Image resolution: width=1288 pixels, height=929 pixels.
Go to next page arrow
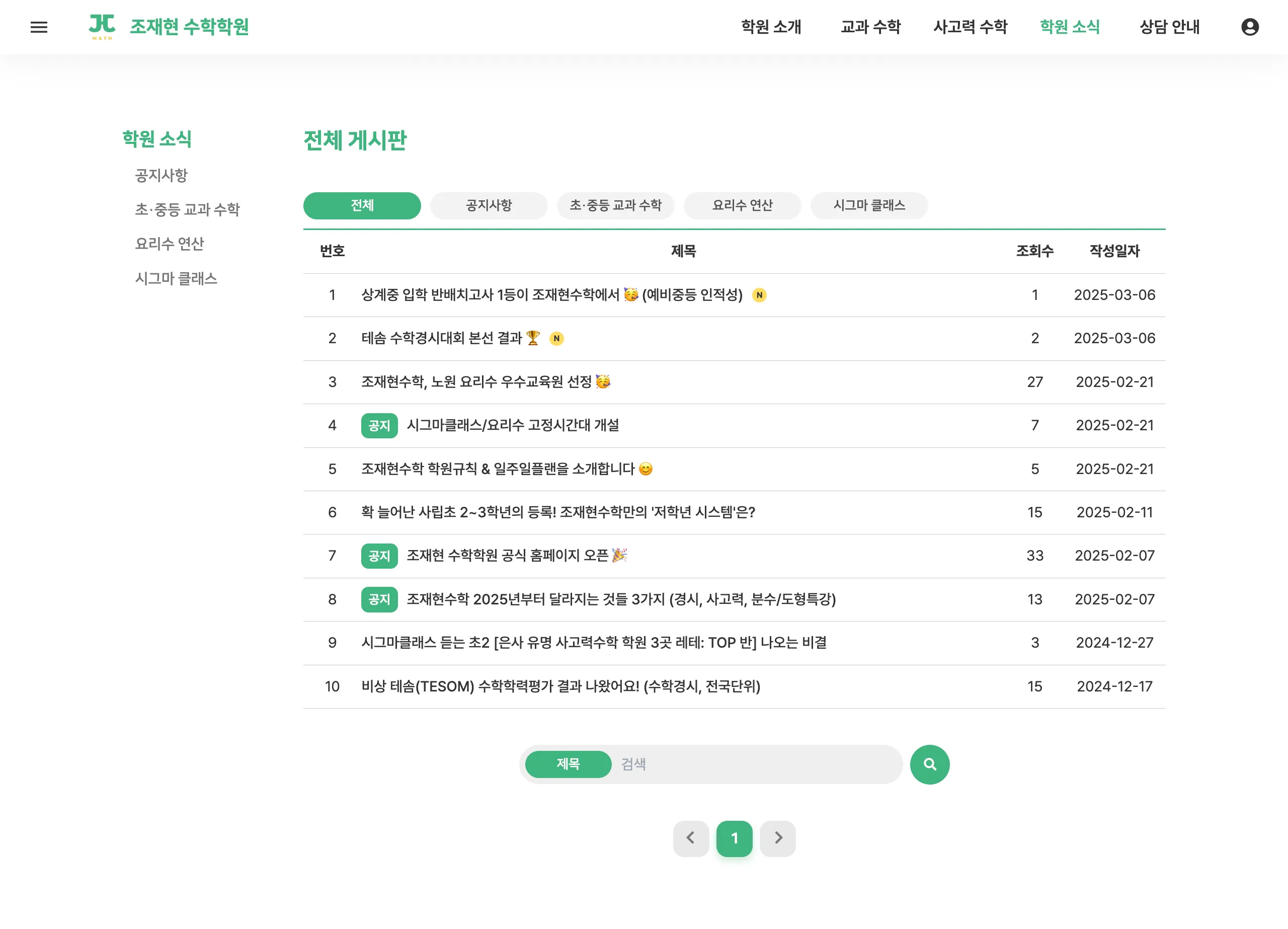(777, 838)
